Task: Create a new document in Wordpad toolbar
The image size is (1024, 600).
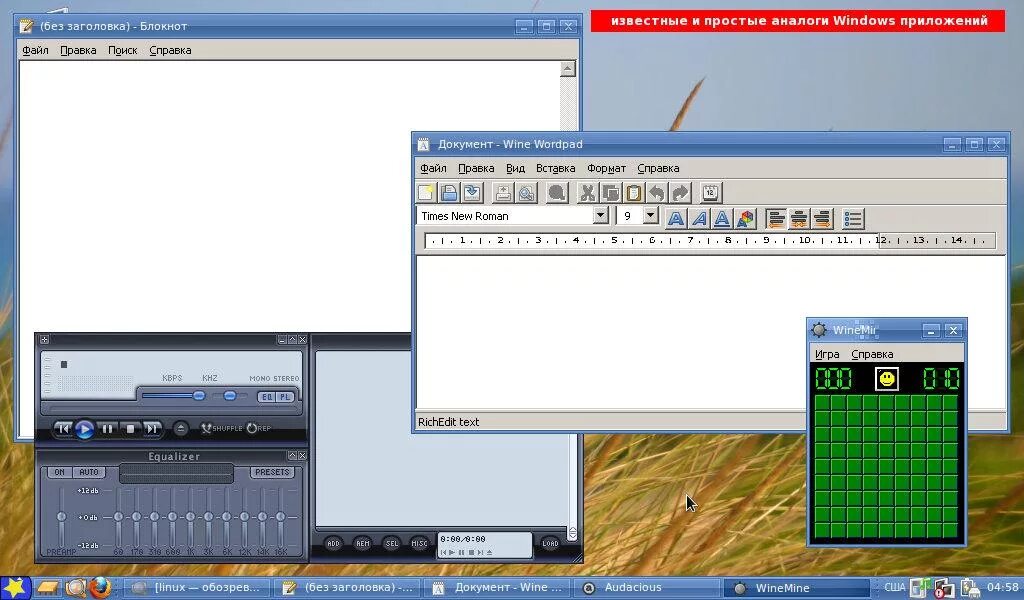Action: click(426, 193)
